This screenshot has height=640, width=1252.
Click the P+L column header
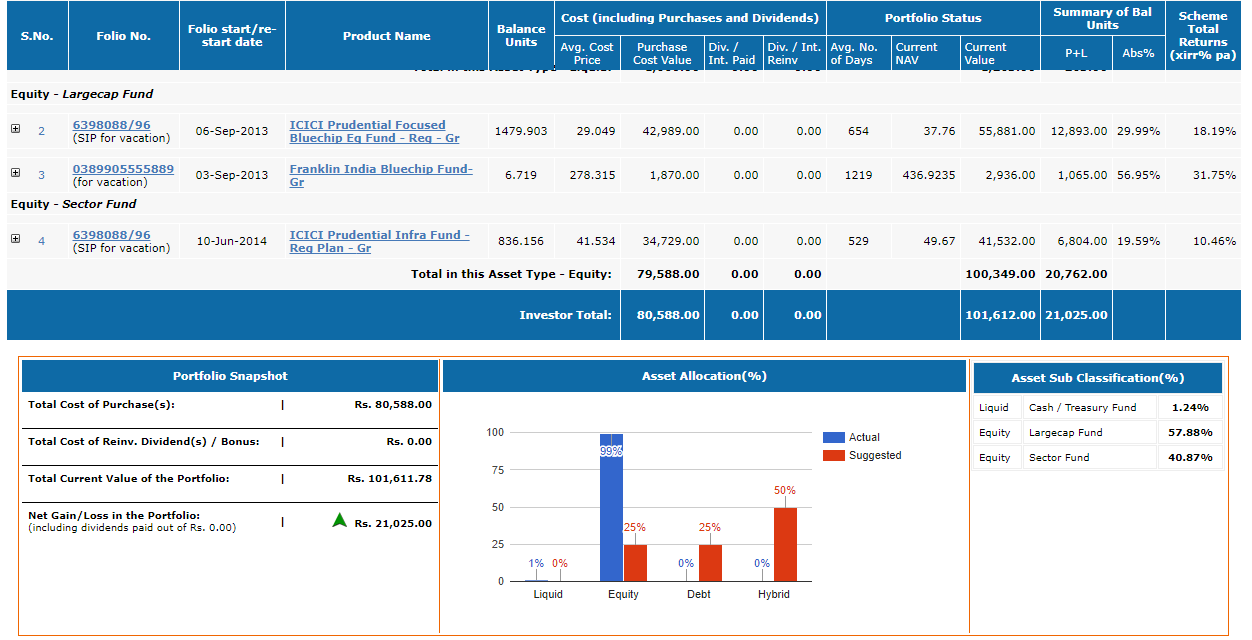pos(1077,53)
